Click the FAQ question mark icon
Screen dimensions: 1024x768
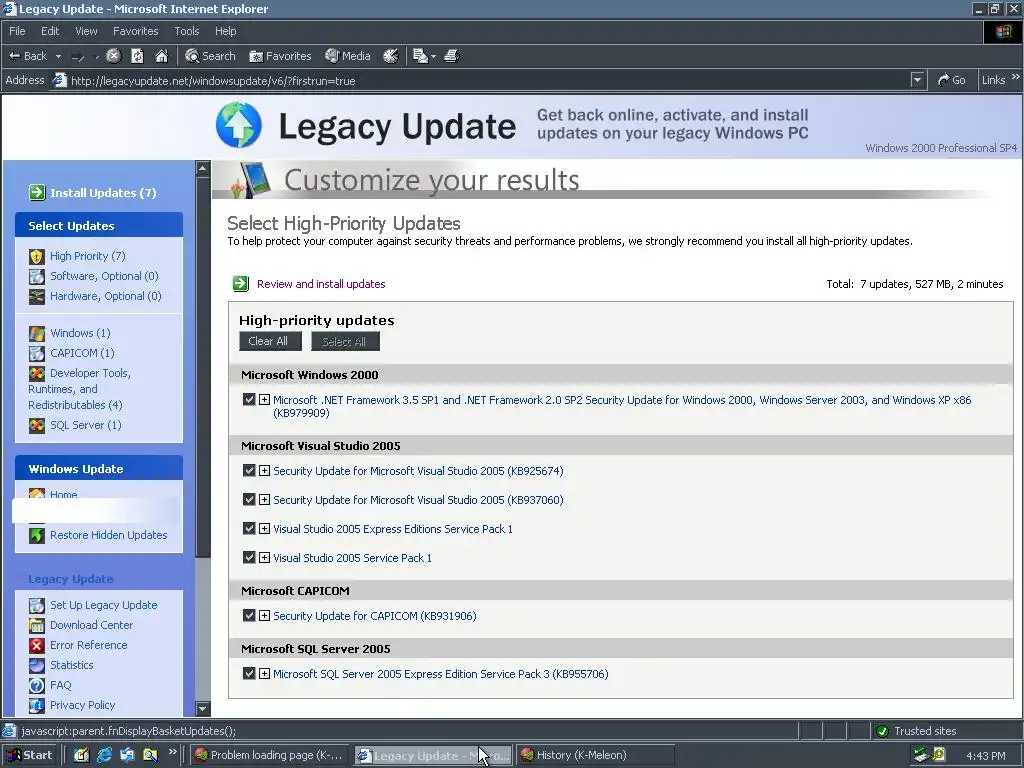point(37,686)
